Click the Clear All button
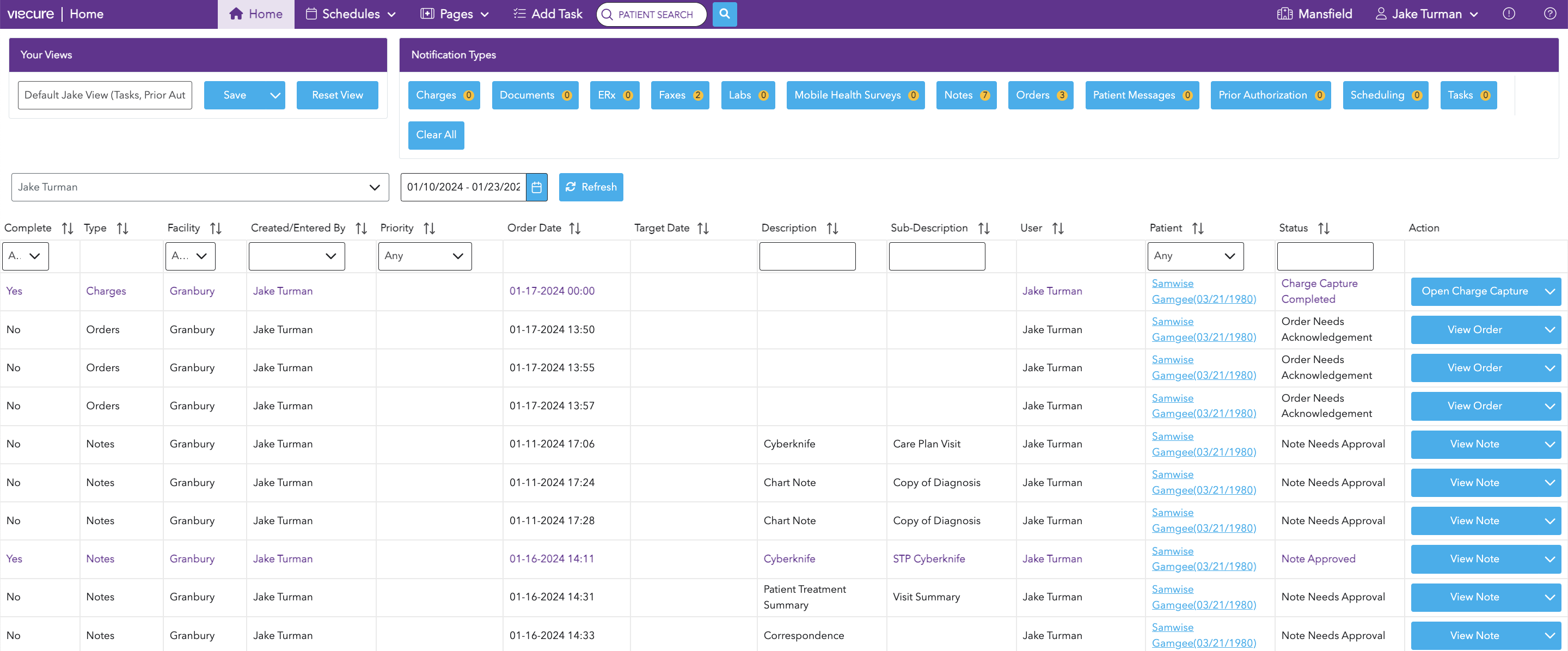Image resolution: width=1568 pixels, height=651 pixels. point(436,135)
